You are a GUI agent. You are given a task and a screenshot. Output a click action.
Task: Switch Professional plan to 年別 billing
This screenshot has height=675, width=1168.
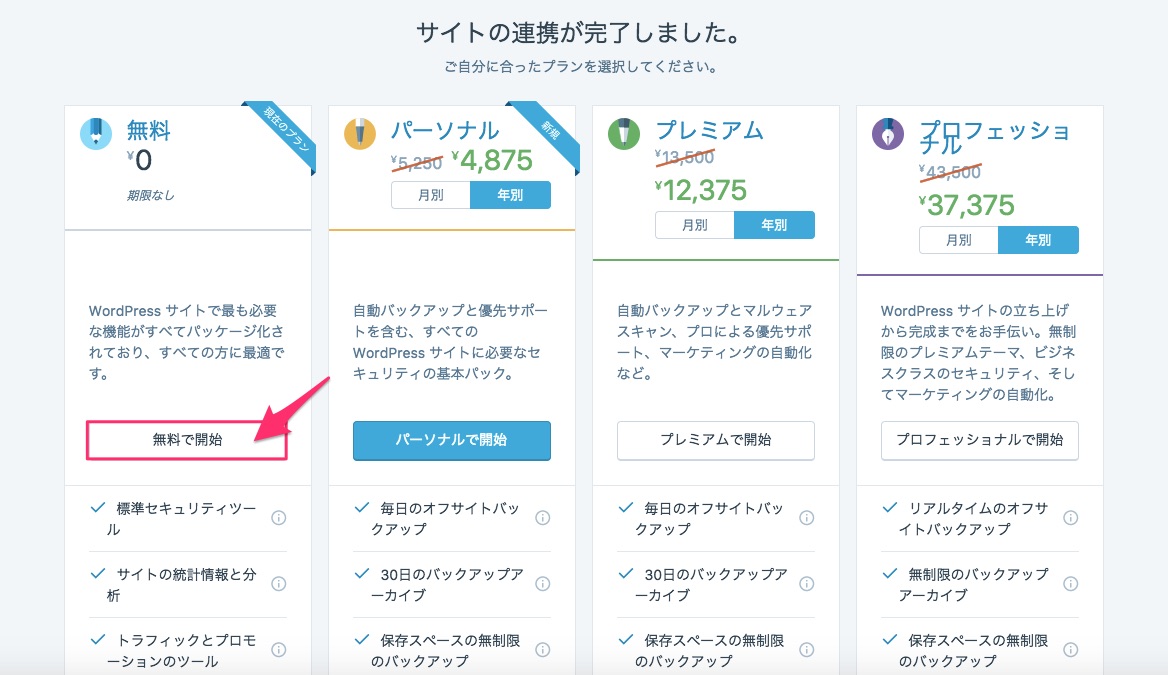pyautogui.click(x=1038, y=240)
